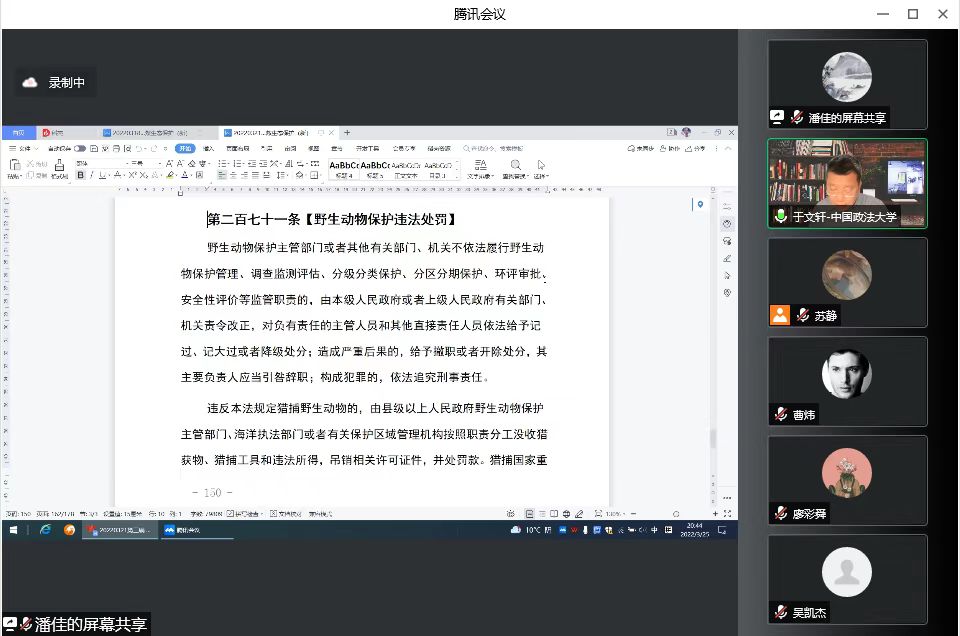Open the 苏静 participant video tile
Image resolution: width=960 pixels, height=636 pixels.
tap(847, 283)
